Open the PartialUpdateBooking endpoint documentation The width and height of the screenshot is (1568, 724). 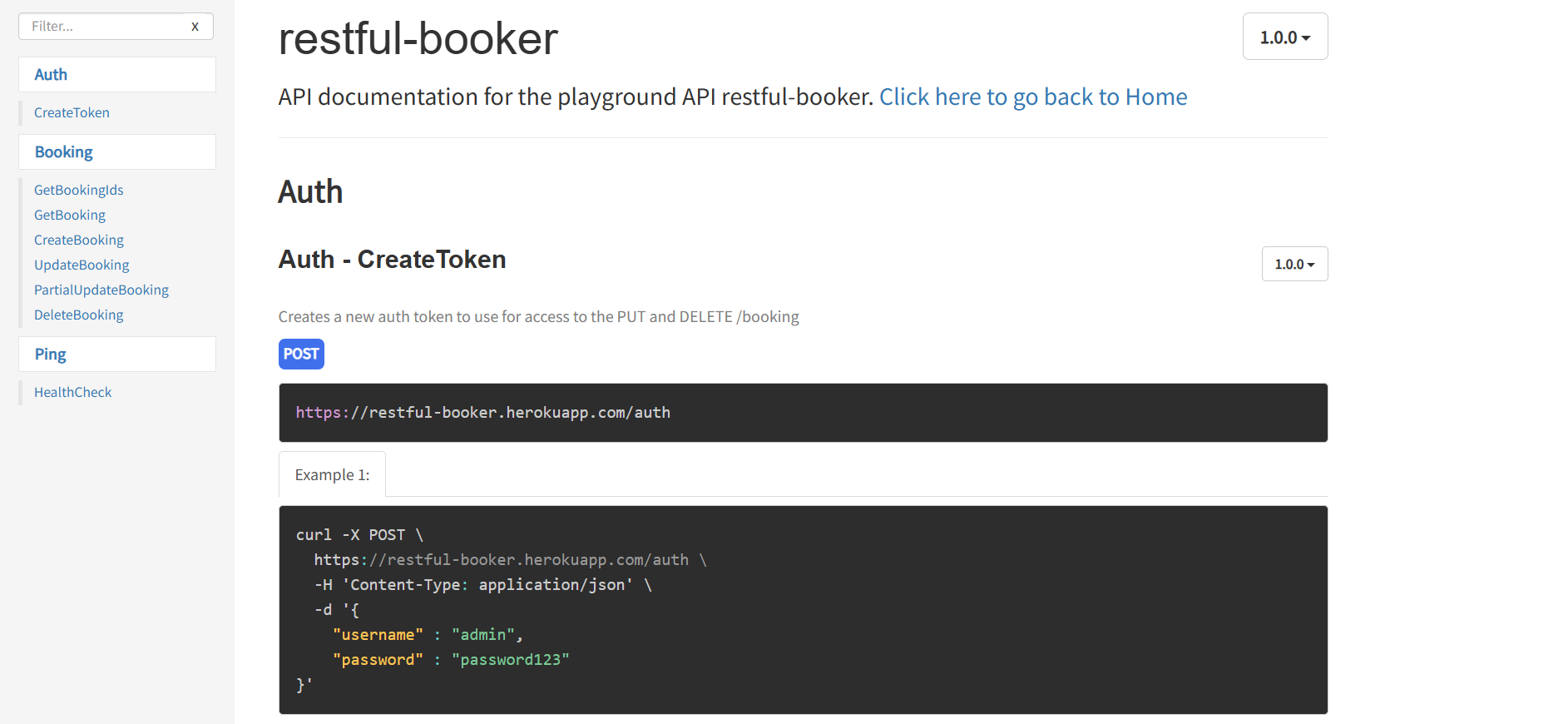click(x=101, y=290)
